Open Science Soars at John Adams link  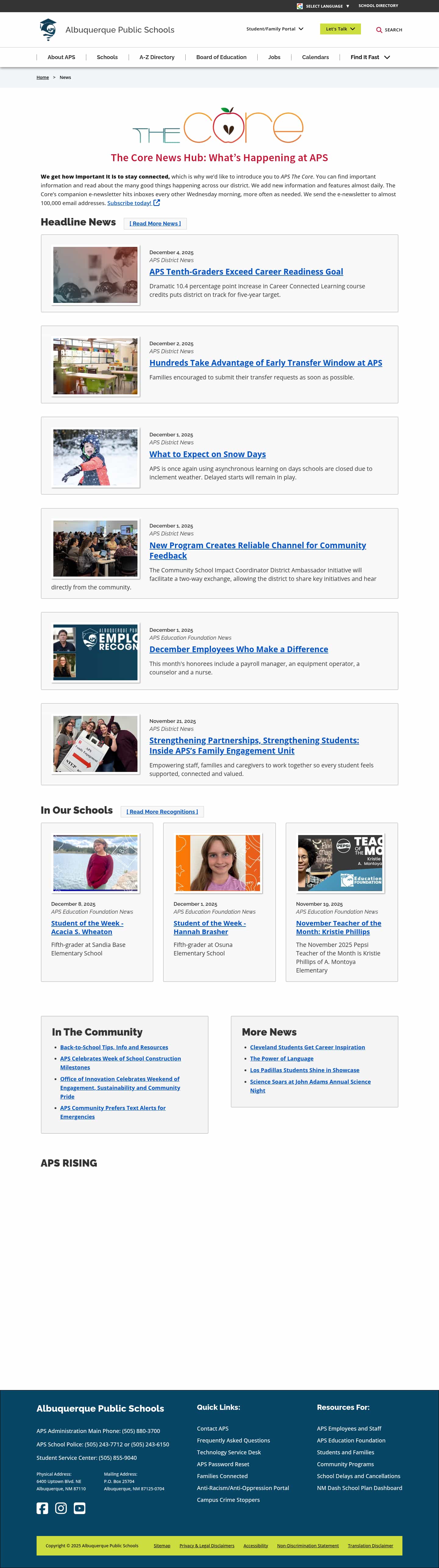(x=310, y=1086)
